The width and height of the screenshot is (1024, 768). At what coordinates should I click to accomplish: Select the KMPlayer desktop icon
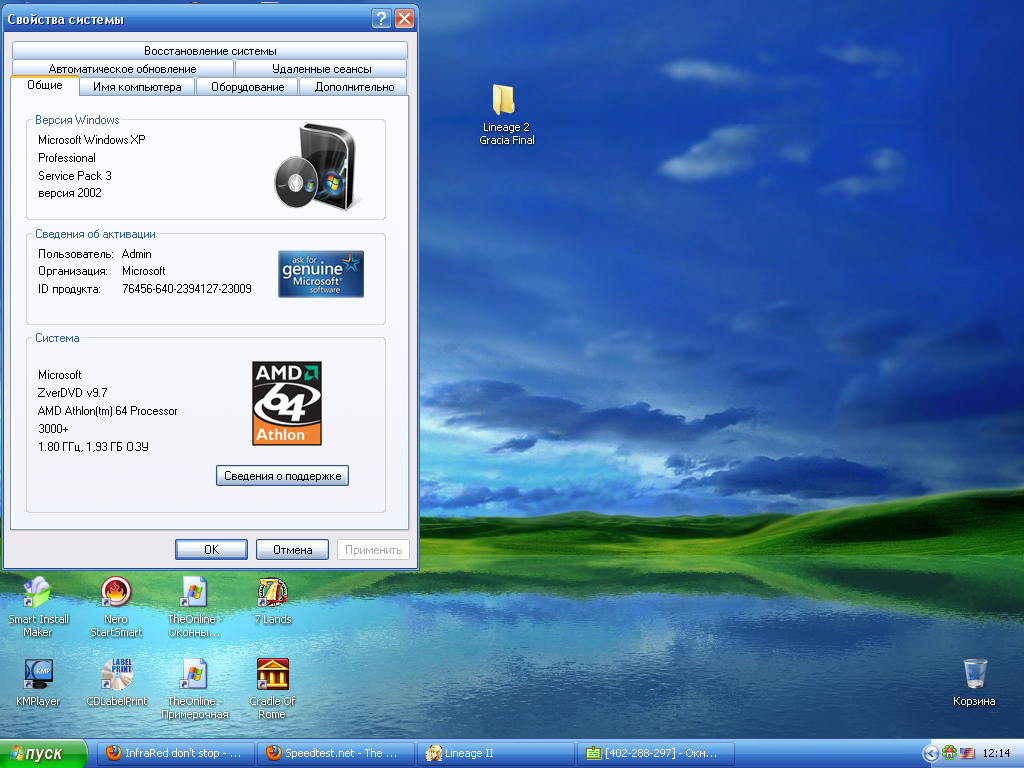[x=38, y=675]
